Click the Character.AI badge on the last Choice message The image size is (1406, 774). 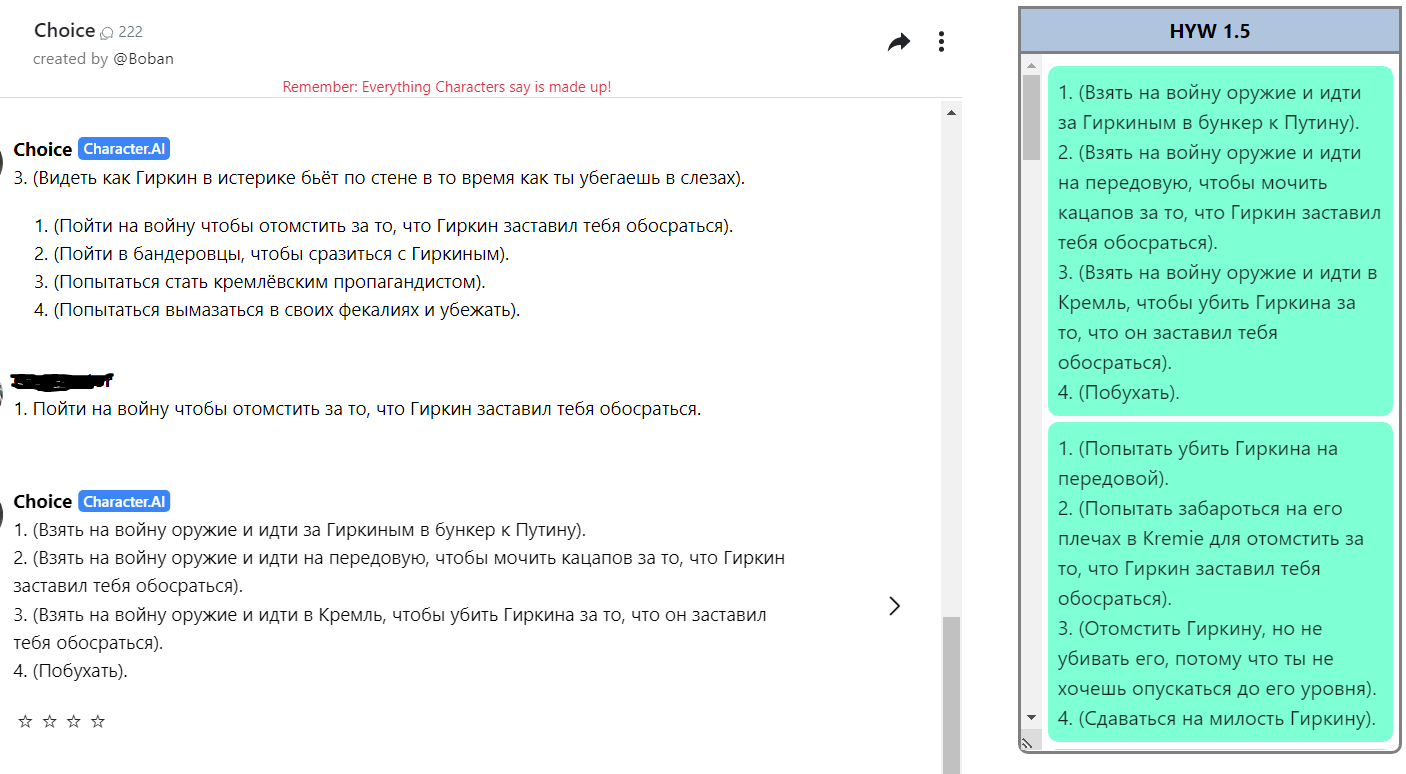pos(124,501)
